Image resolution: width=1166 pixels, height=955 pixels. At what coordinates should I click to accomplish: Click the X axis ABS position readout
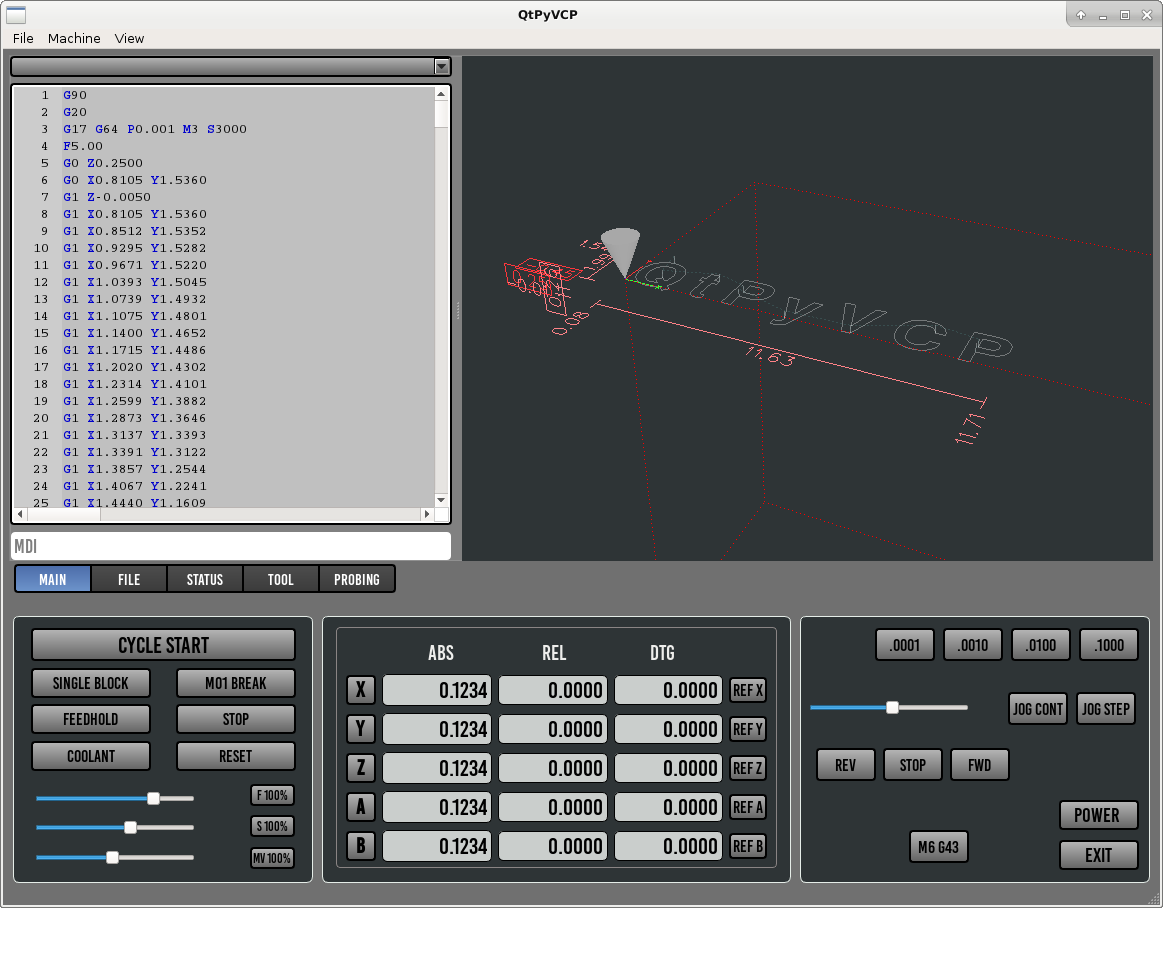(437, 690)
